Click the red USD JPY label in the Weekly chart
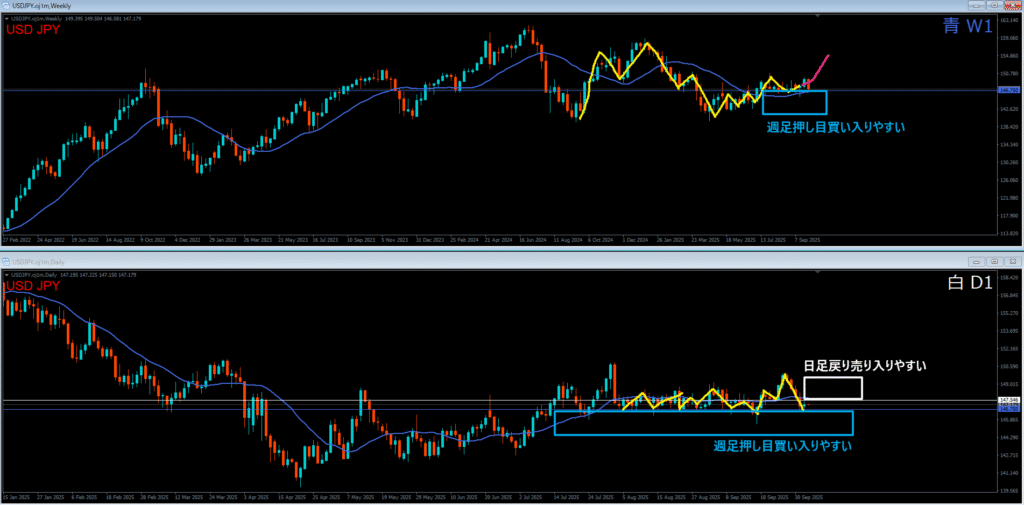 pyautogui.click(x=32, y=29)
